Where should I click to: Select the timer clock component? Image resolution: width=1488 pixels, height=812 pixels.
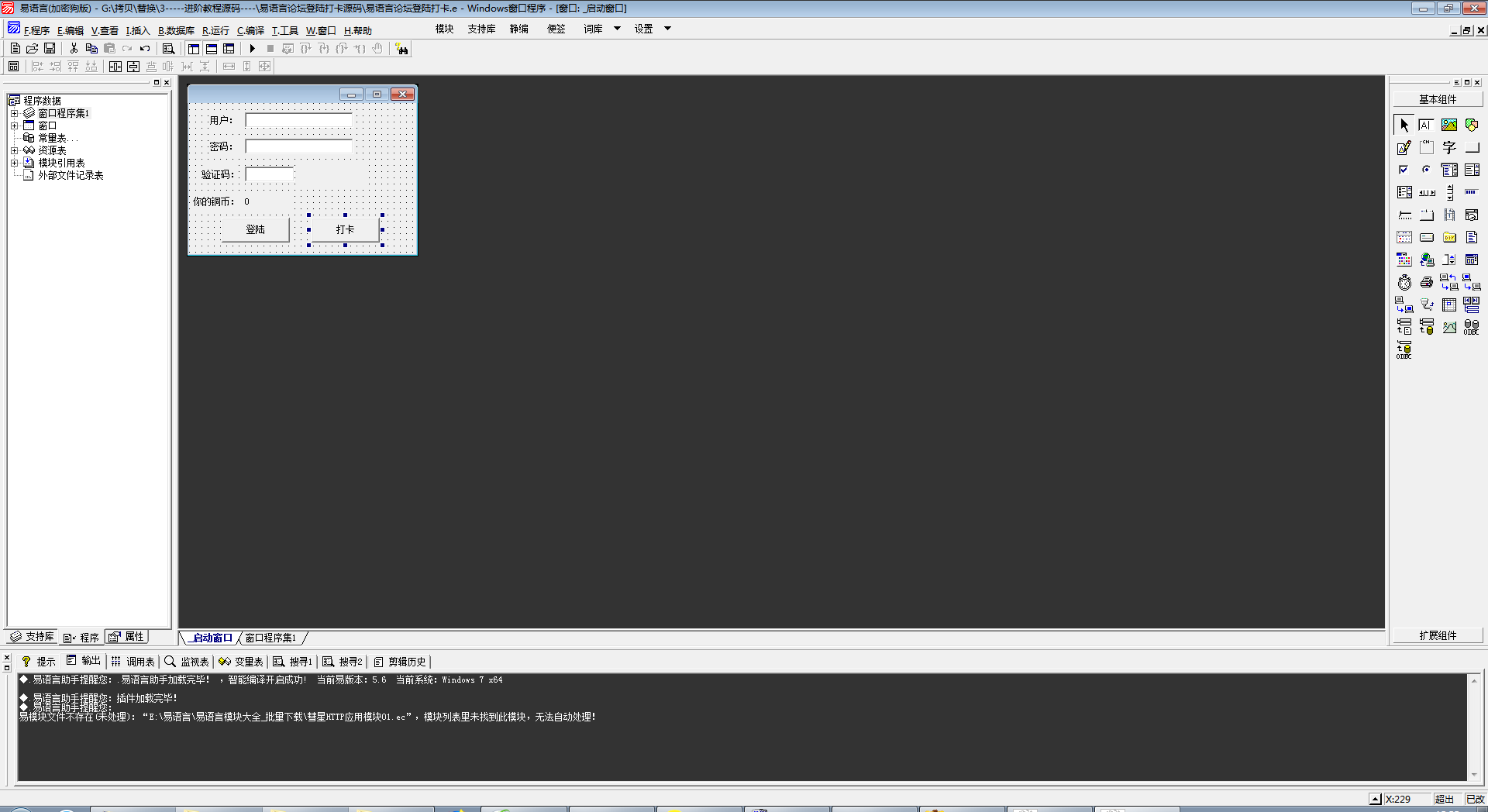click(1404, 282)
